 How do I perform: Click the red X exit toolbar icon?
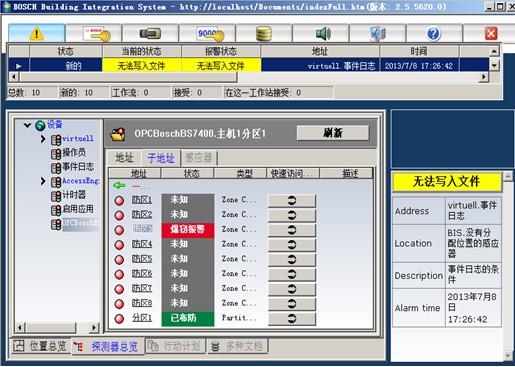[x=491, y=34]
